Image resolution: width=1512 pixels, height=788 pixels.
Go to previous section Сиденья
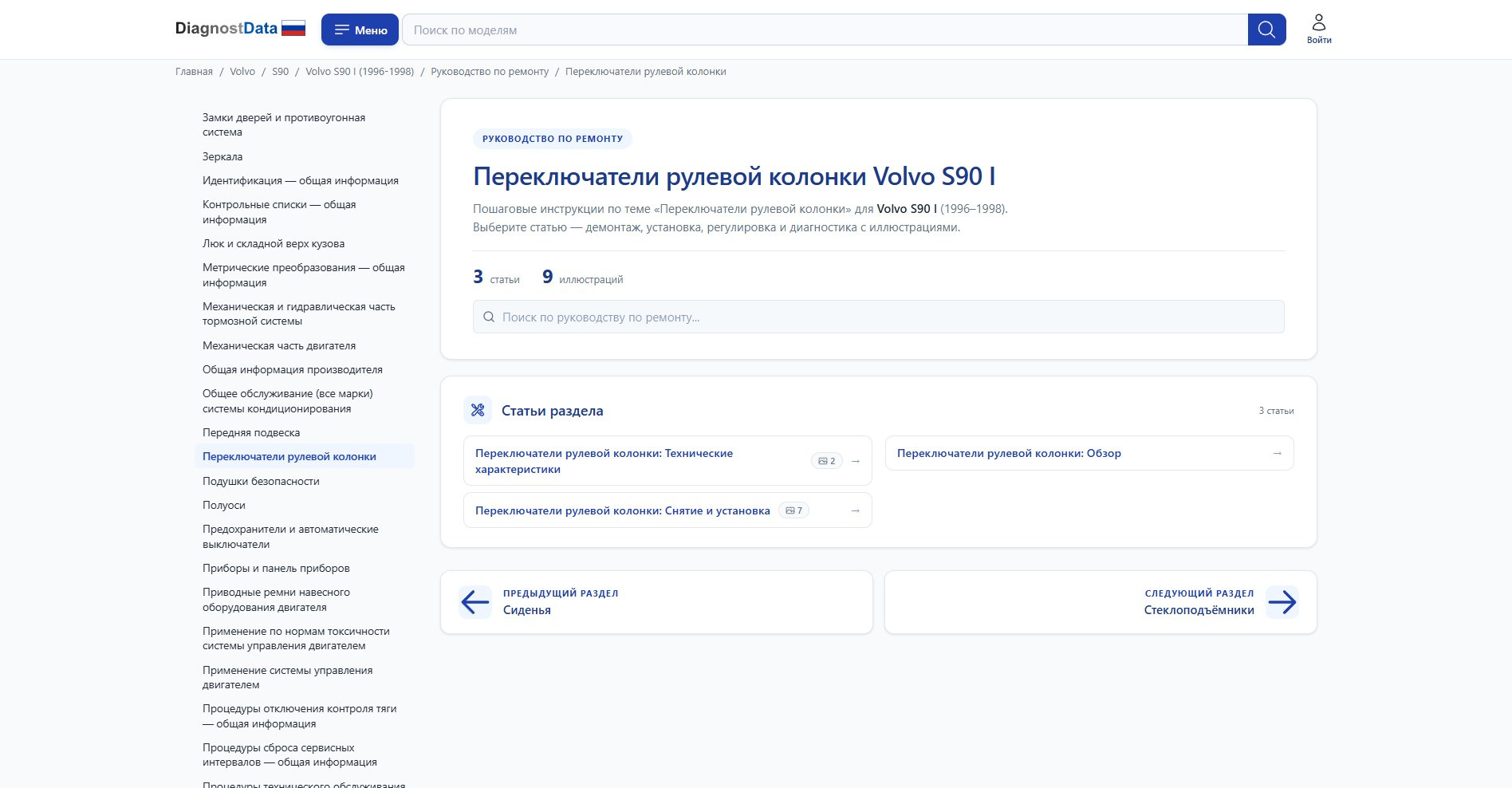tap(656, 602)
